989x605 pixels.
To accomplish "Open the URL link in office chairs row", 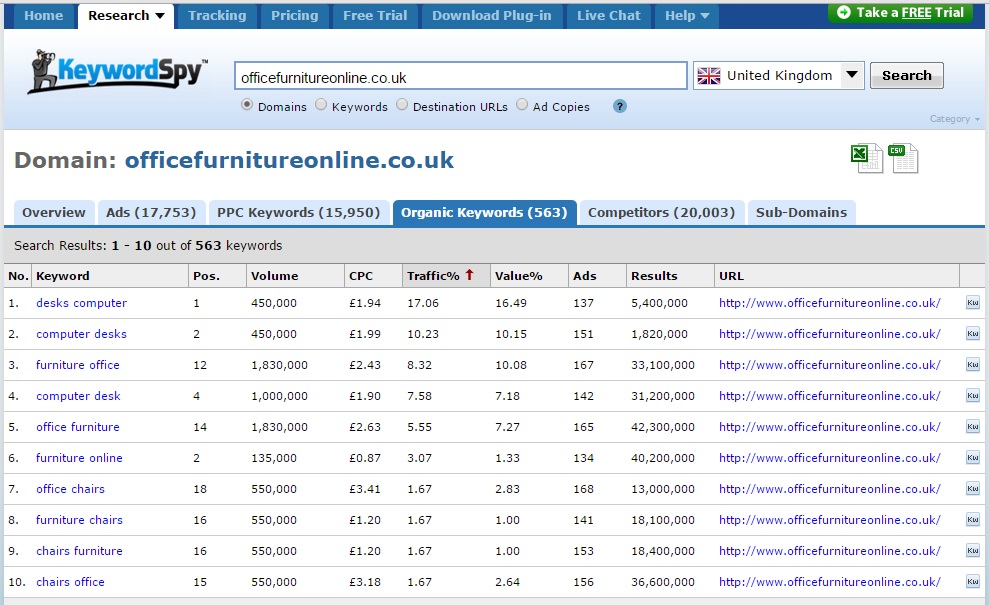I will (829, 488).
